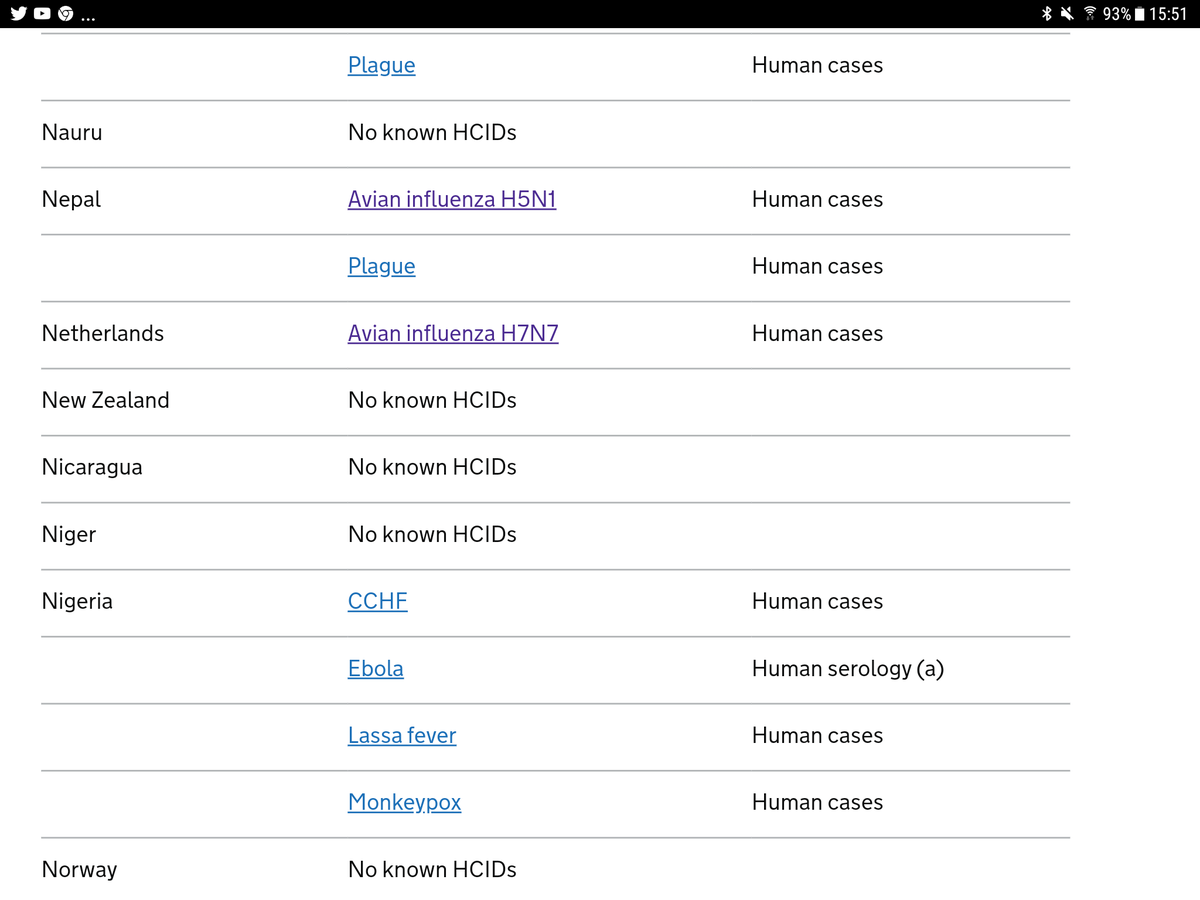The image size is (1200, 900).
Task: Click 'No known HCIDs' in Nauru row
Action: (x=432, y=132)
